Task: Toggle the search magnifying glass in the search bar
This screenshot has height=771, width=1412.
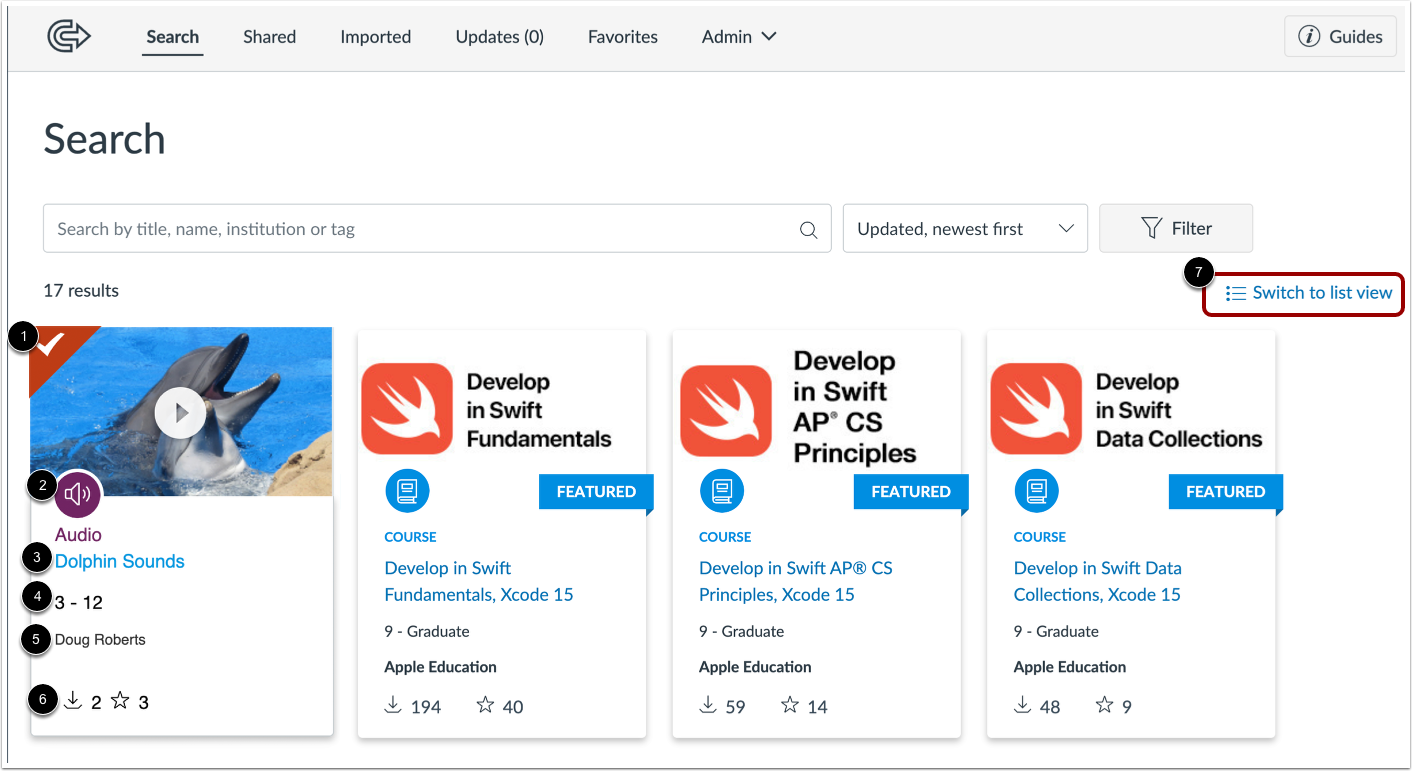Action: click(808, 228)
